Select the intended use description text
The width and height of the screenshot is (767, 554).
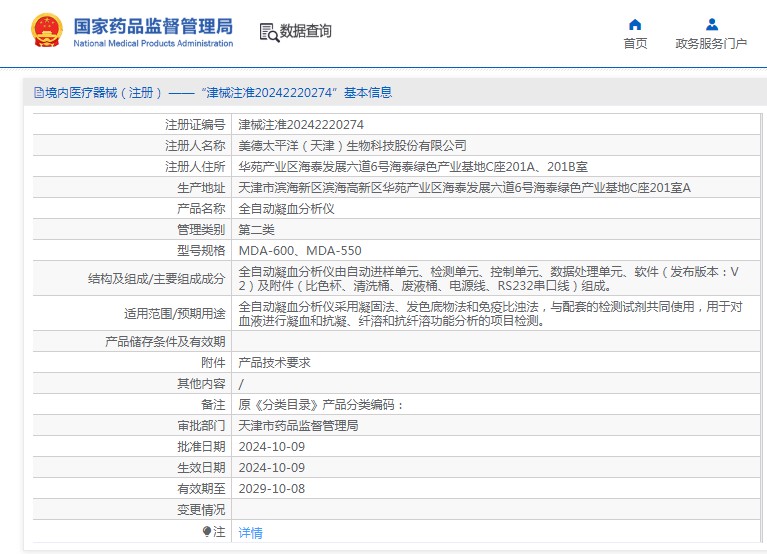pos(491,313)
